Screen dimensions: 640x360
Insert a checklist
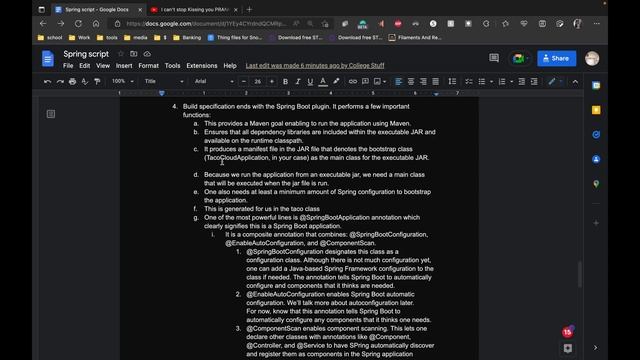[469, 82]
